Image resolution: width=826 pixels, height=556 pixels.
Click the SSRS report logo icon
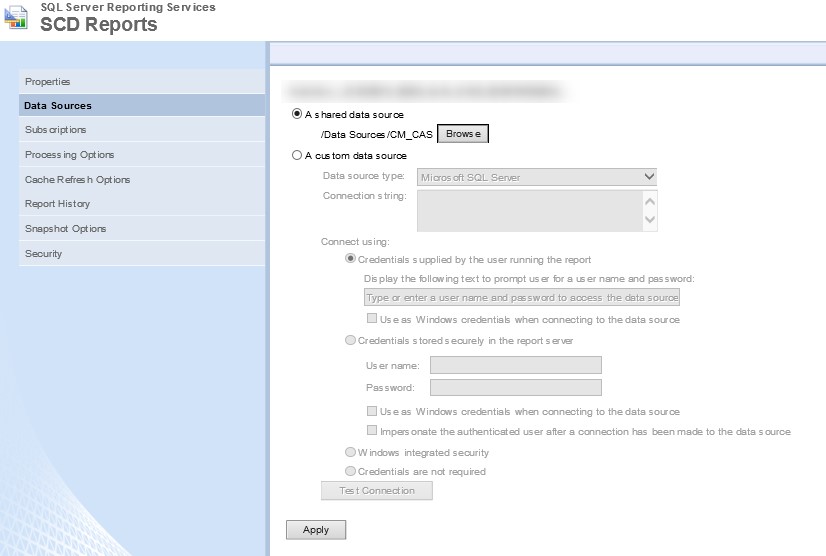coord(16,17)
